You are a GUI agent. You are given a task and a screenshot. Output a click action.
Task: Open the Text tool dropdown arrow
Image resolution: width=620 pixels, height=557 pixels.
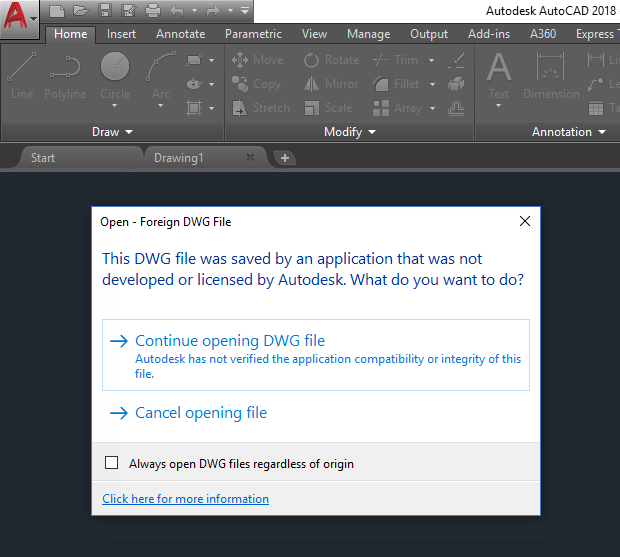tap(499, 106)
